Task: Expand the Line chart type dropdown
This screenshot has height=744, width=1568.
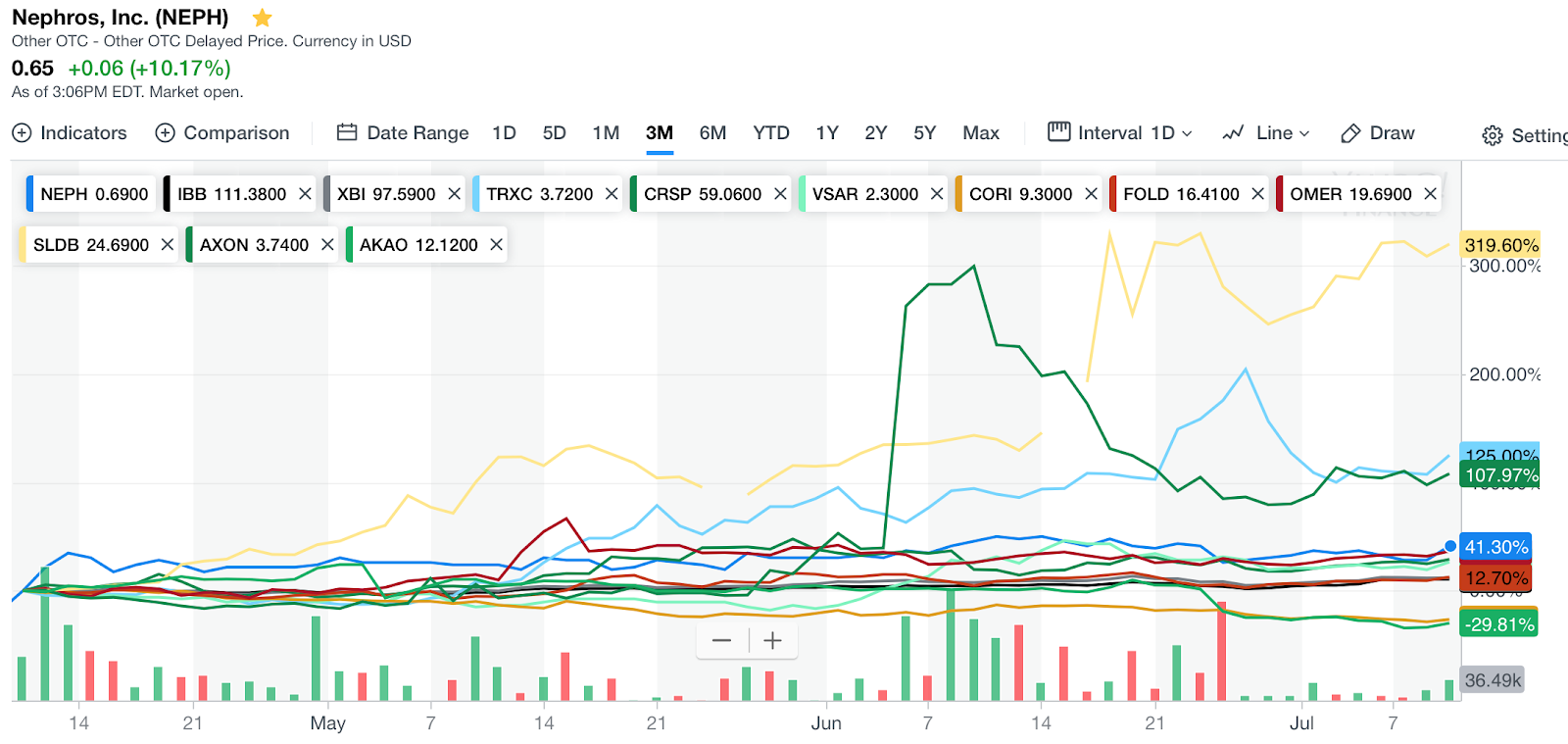Action: pos(1304,133)
